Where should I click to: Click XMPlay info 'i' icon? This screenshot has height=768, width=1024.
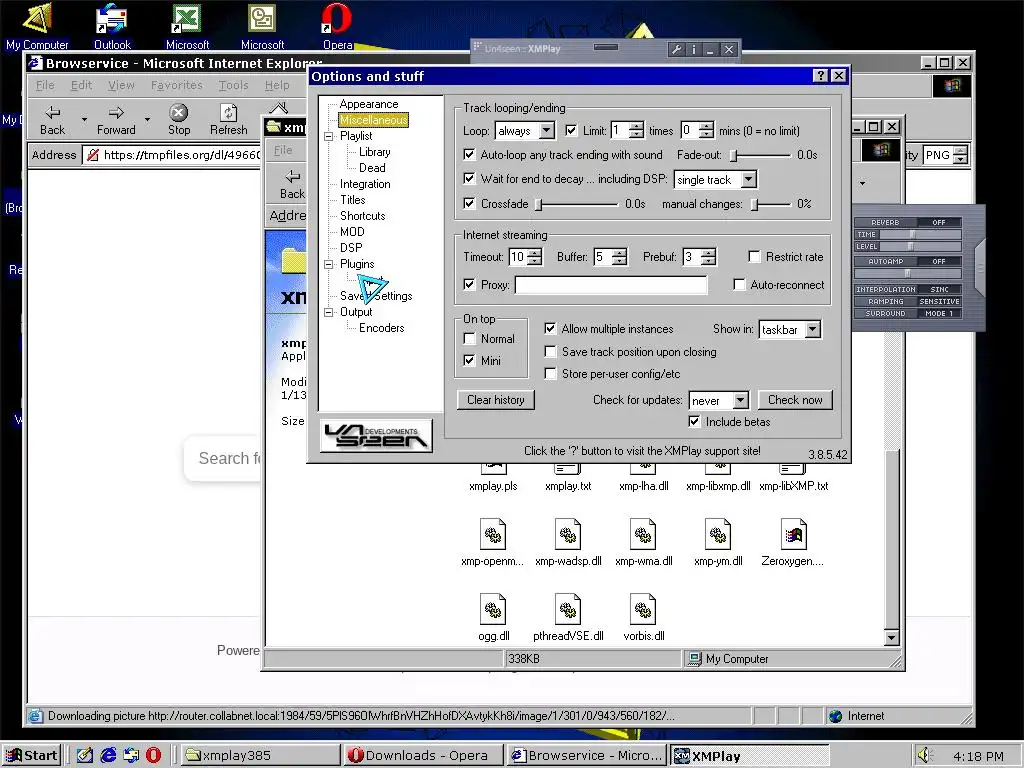[x=694, y=49]
